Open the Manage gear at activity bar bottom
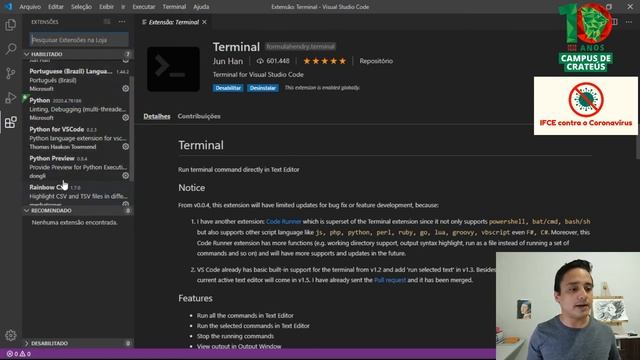Viewport: 640px width, 360px height. pos(11,335)
